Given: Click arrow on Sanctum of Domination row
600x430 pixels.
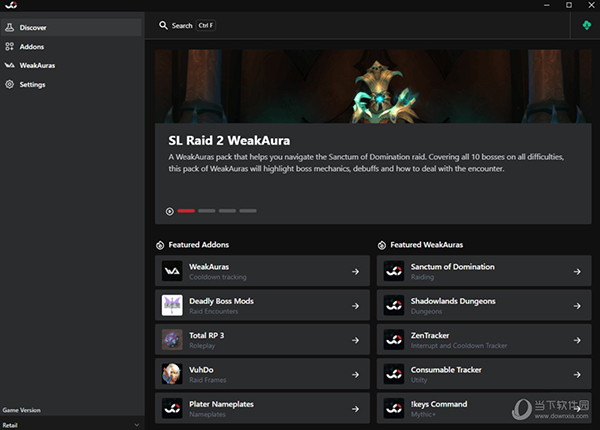Looking at the screenshot, I should tap(577, 272).
